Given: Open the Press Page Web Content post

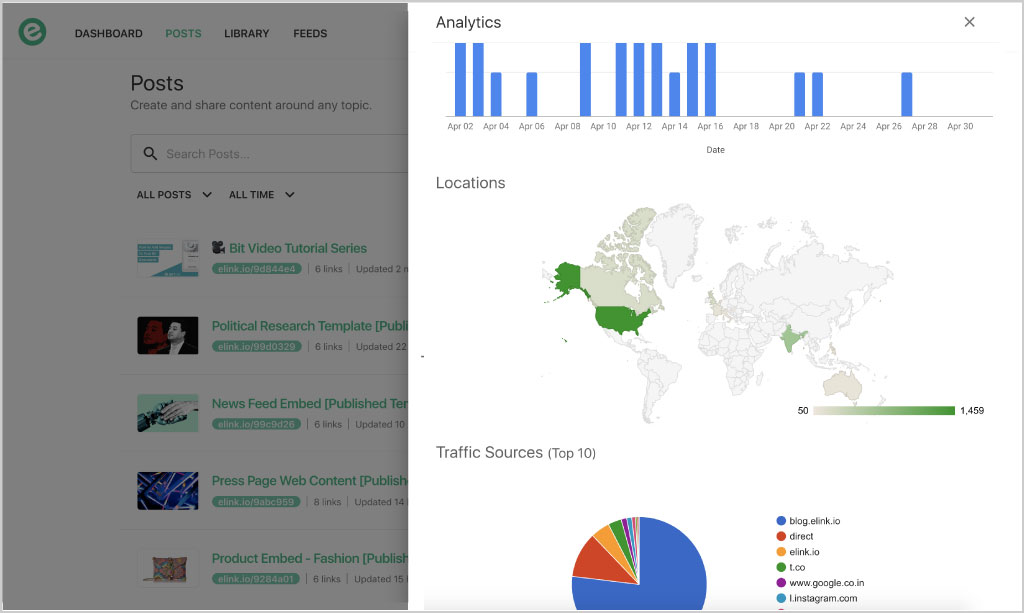Looking at the screenshot, I should coord(310,480).
